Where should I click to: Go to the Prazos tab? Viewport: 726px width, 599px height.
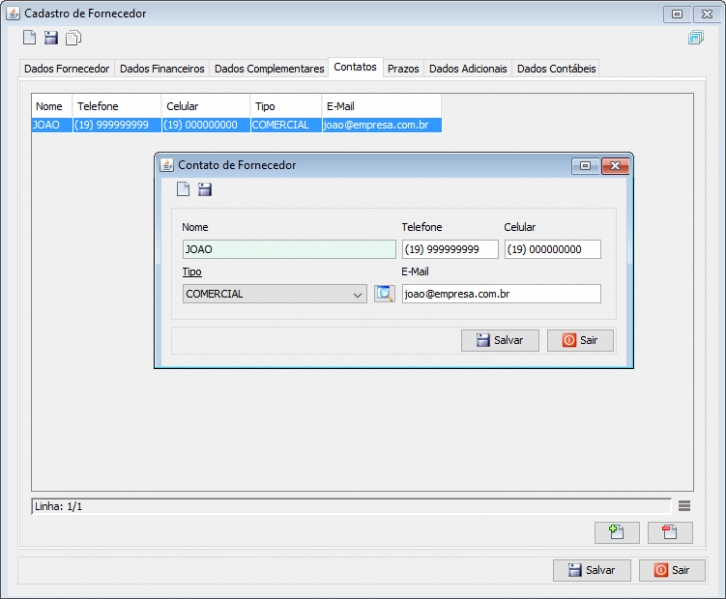click(x=403, y=69)
